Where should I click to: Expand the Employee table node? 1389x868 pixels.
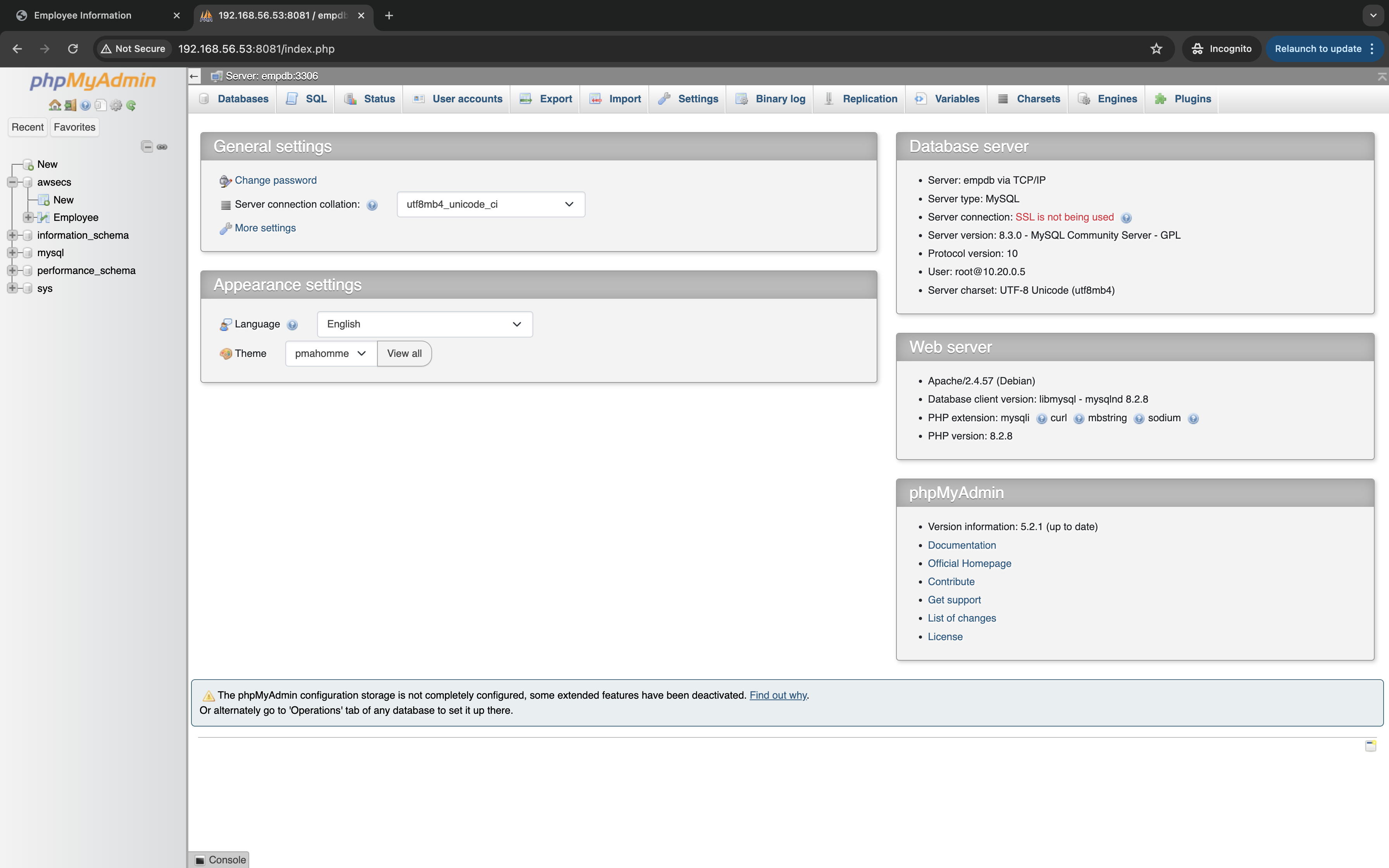(x=28, y=217)
